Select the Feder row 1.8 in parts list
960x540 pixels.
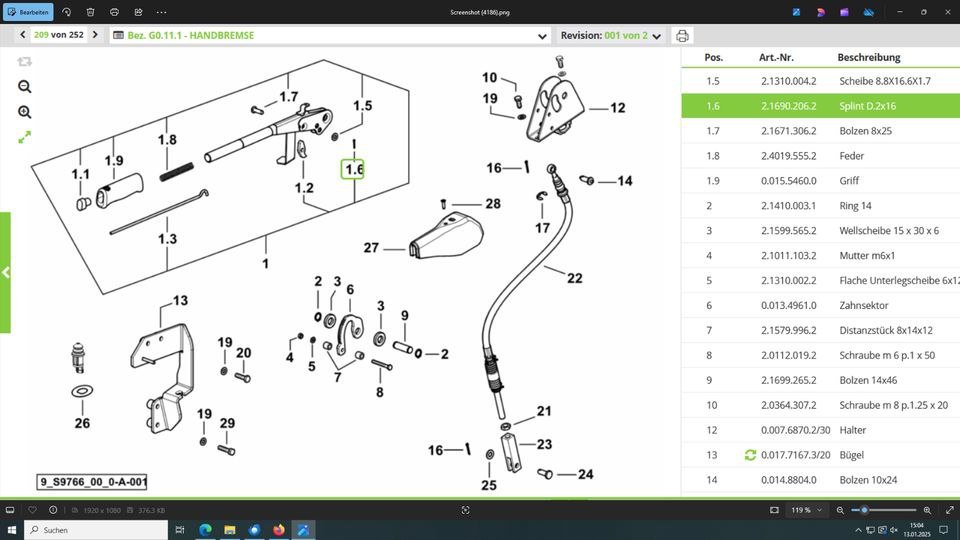(820, 156)
